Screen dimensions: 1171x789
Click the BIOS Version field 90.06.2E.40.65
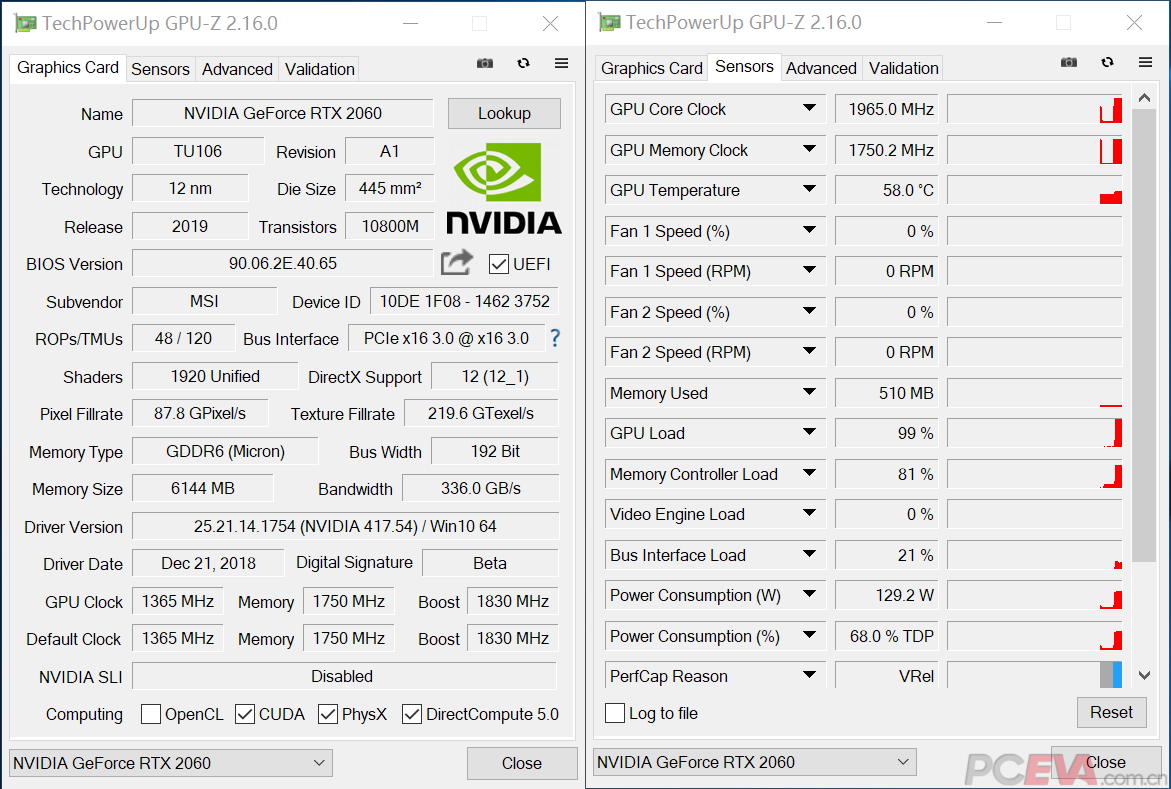[283, 264]
